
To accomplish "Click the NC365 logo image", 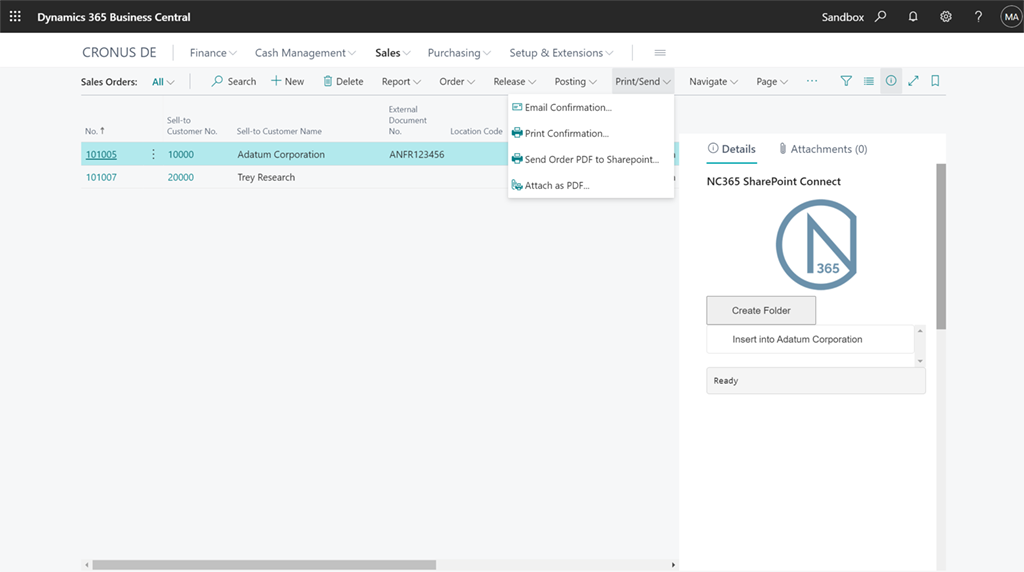I will point(816,245).
